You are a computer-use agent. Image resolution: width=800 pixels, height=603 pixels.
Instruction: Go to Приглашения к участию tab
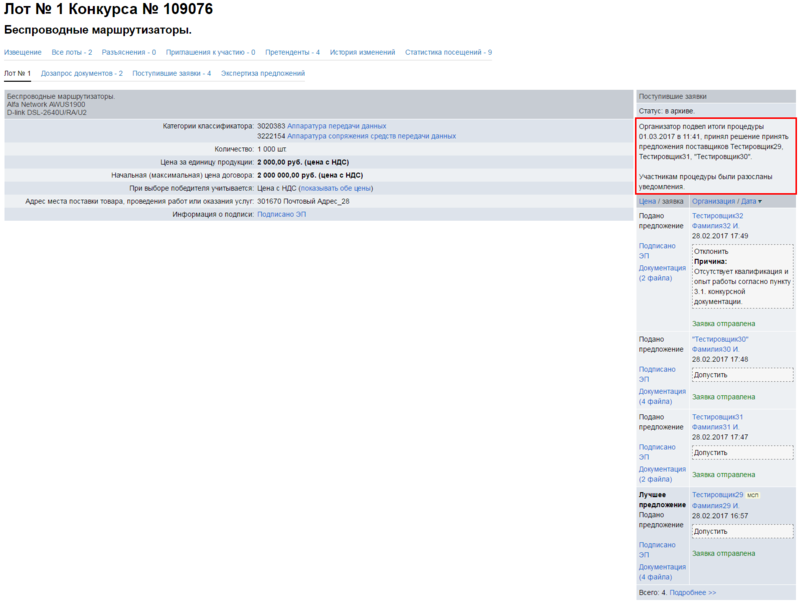pyautogui.click(x=210, y=52)
